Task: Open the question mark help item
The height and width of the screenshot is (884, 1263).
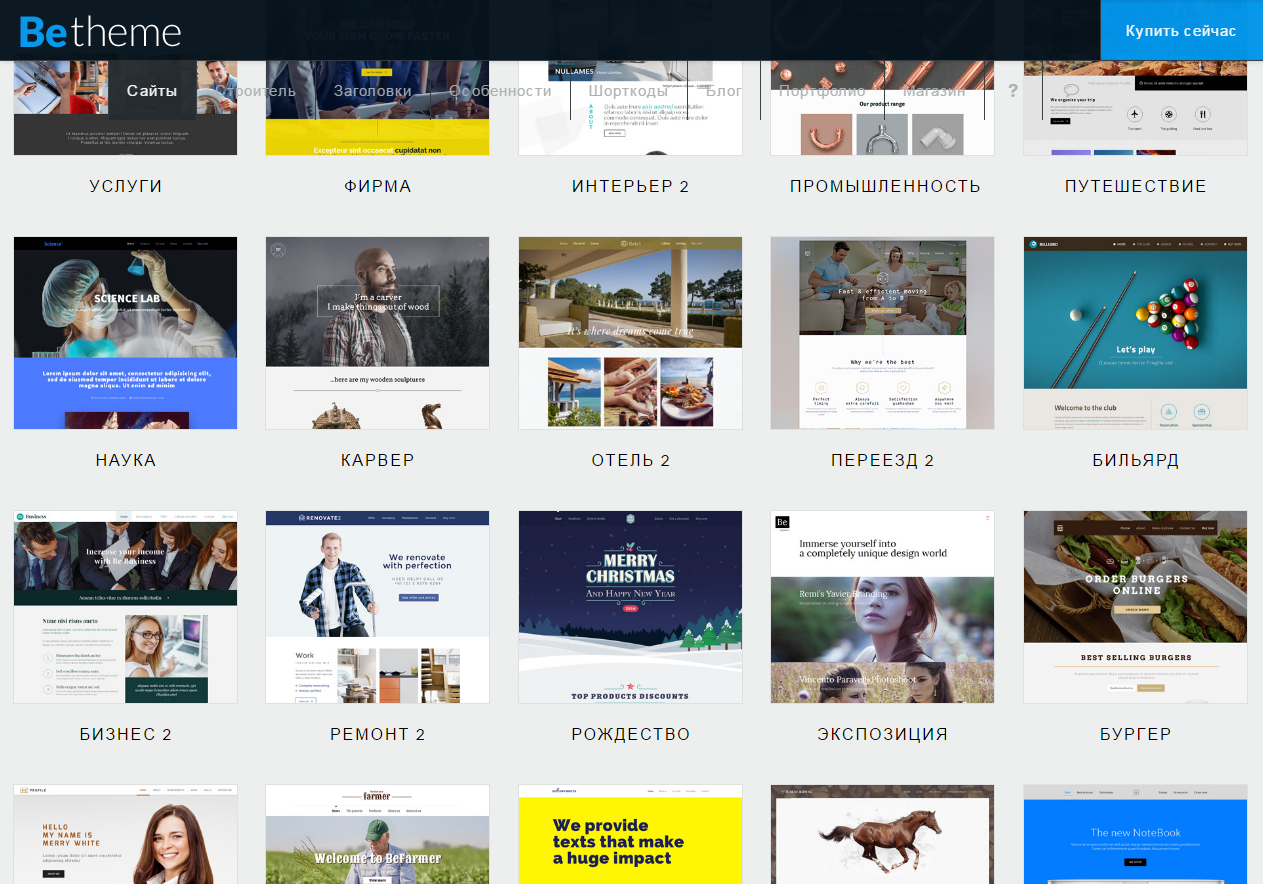Action: (x=1013, y=91)
